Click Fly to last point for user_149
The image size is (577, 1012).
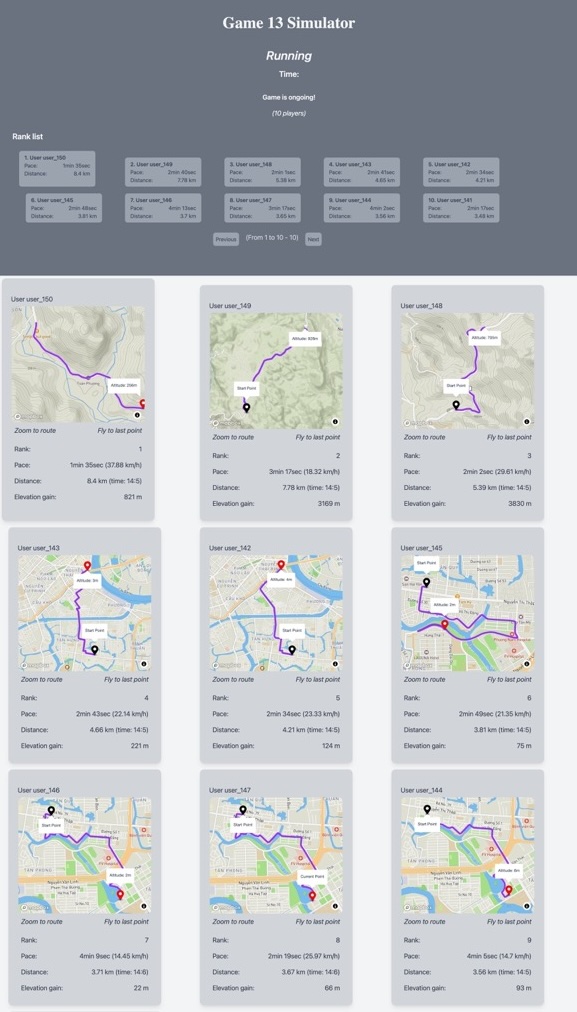coord(318,437)
